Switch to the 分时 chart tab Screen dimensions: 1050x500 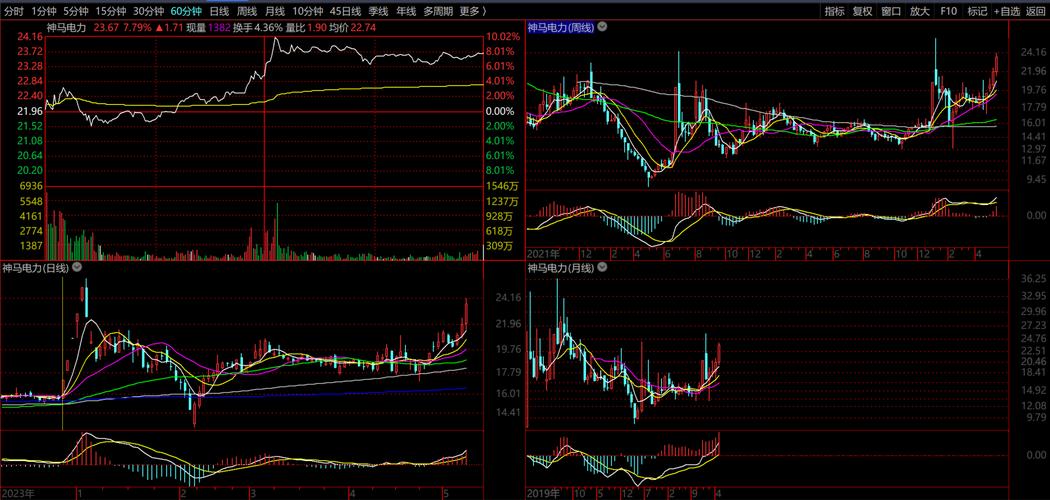pyautogui.click(x=13, y=11)
